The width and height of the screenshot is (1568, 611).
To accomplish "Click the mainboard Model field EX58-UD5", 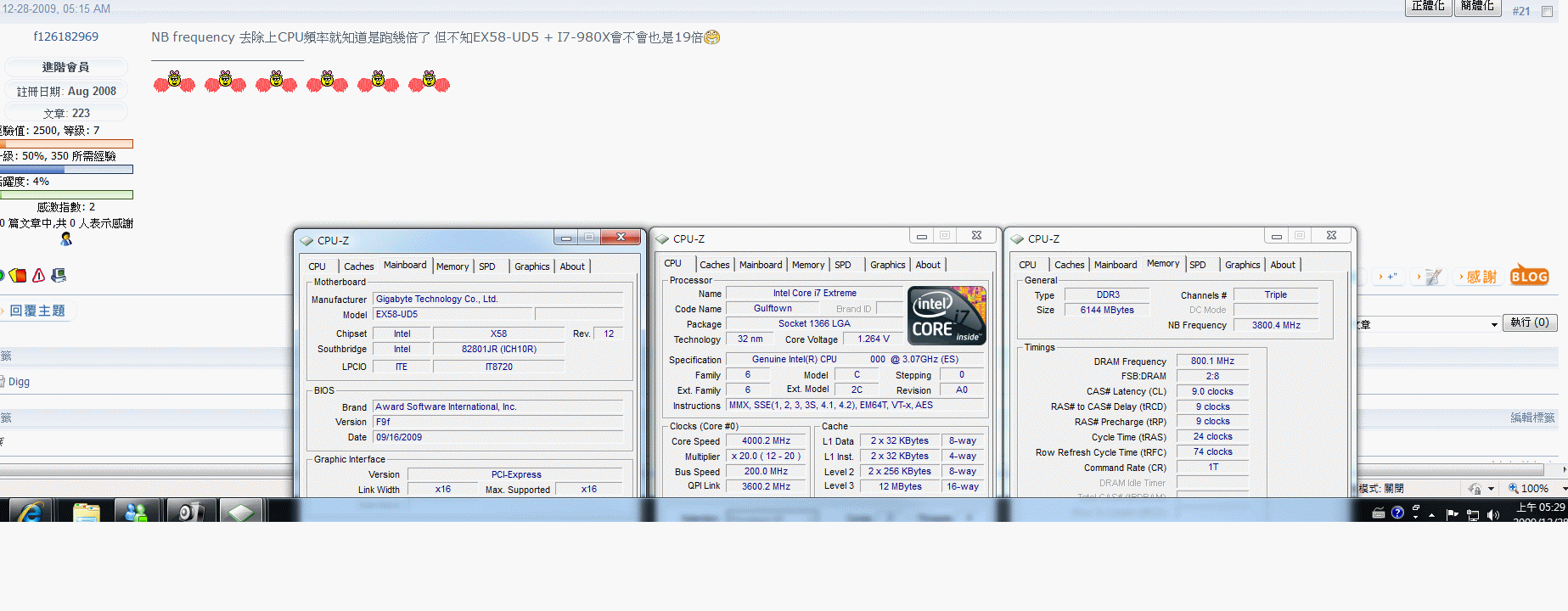I will [x=452, y=314].
